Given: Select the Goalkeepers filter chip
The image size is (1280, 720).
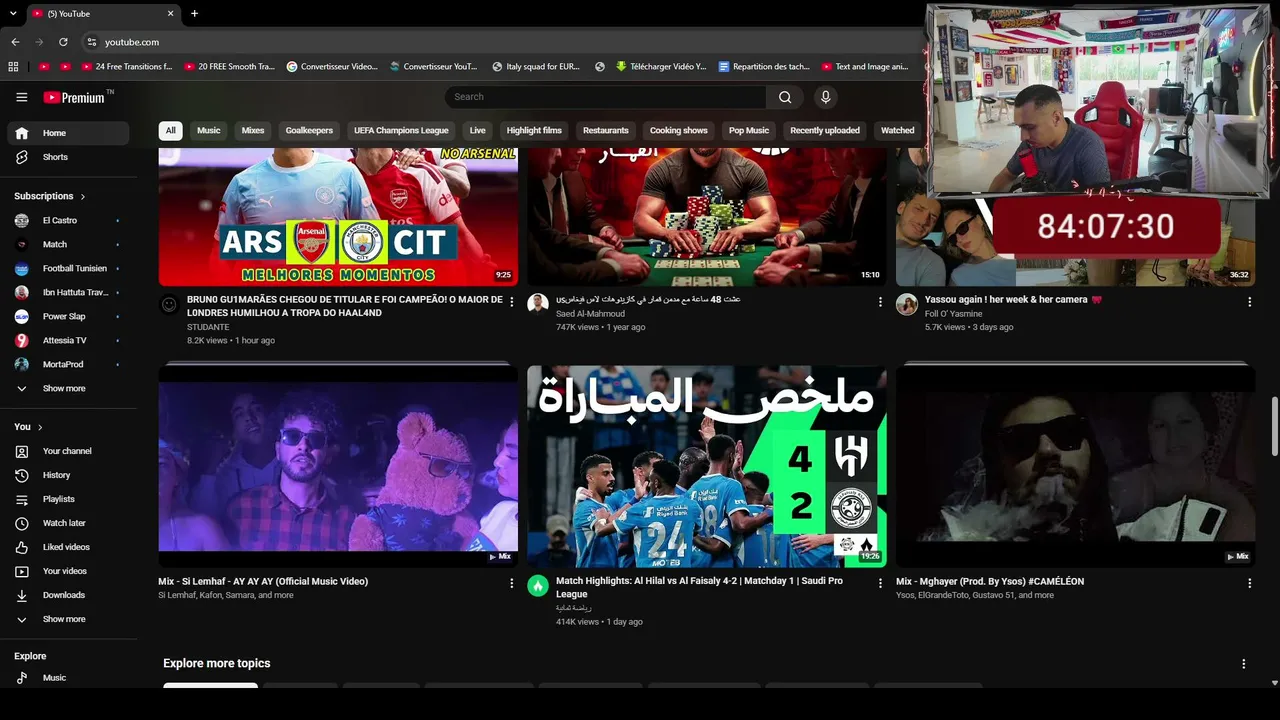Looking at the screenshot, I should pyautogui.click(x=309, y=130).
